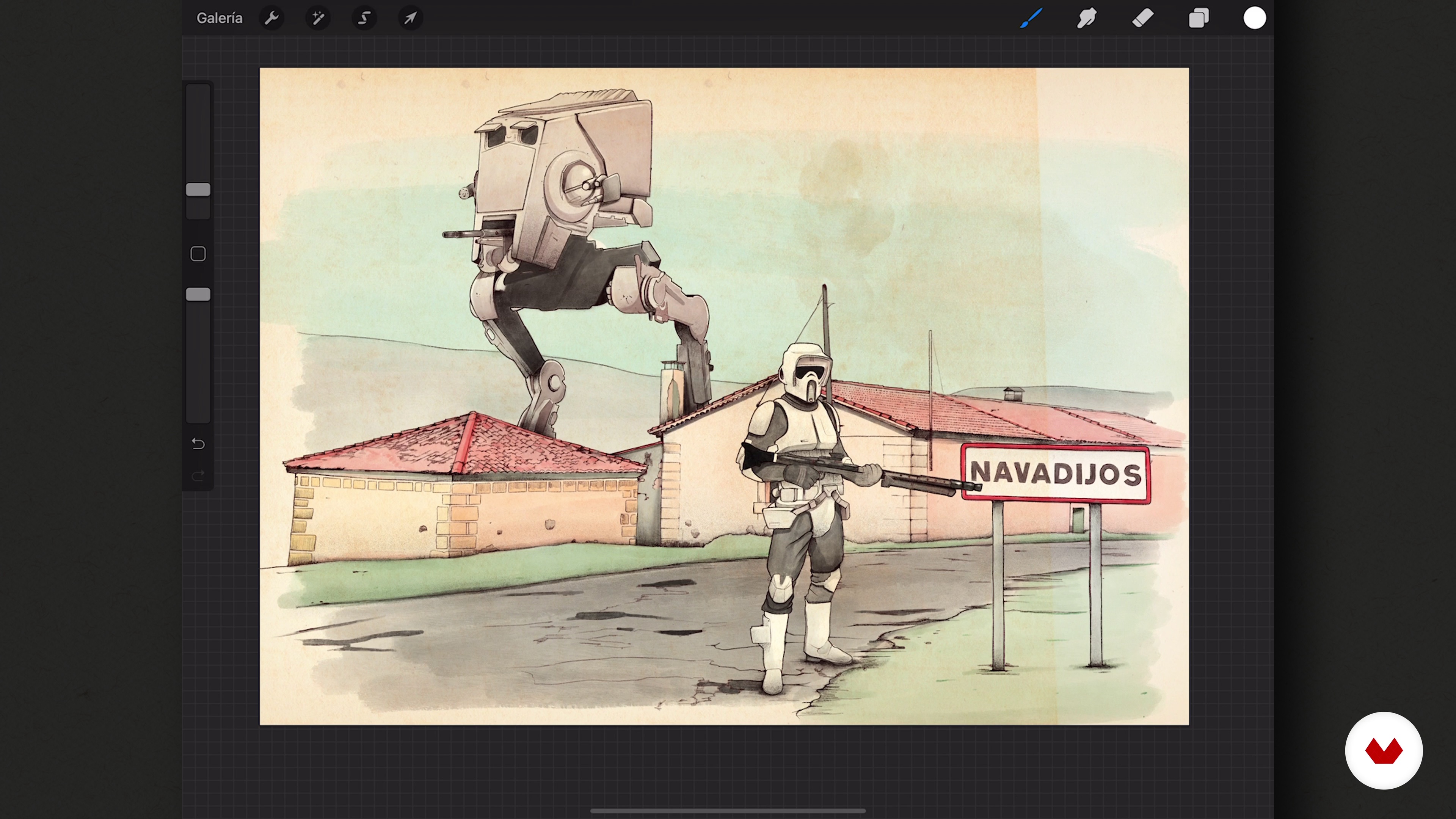
Task: Open the Galería gallery view
Action: [x=219, y=18]
